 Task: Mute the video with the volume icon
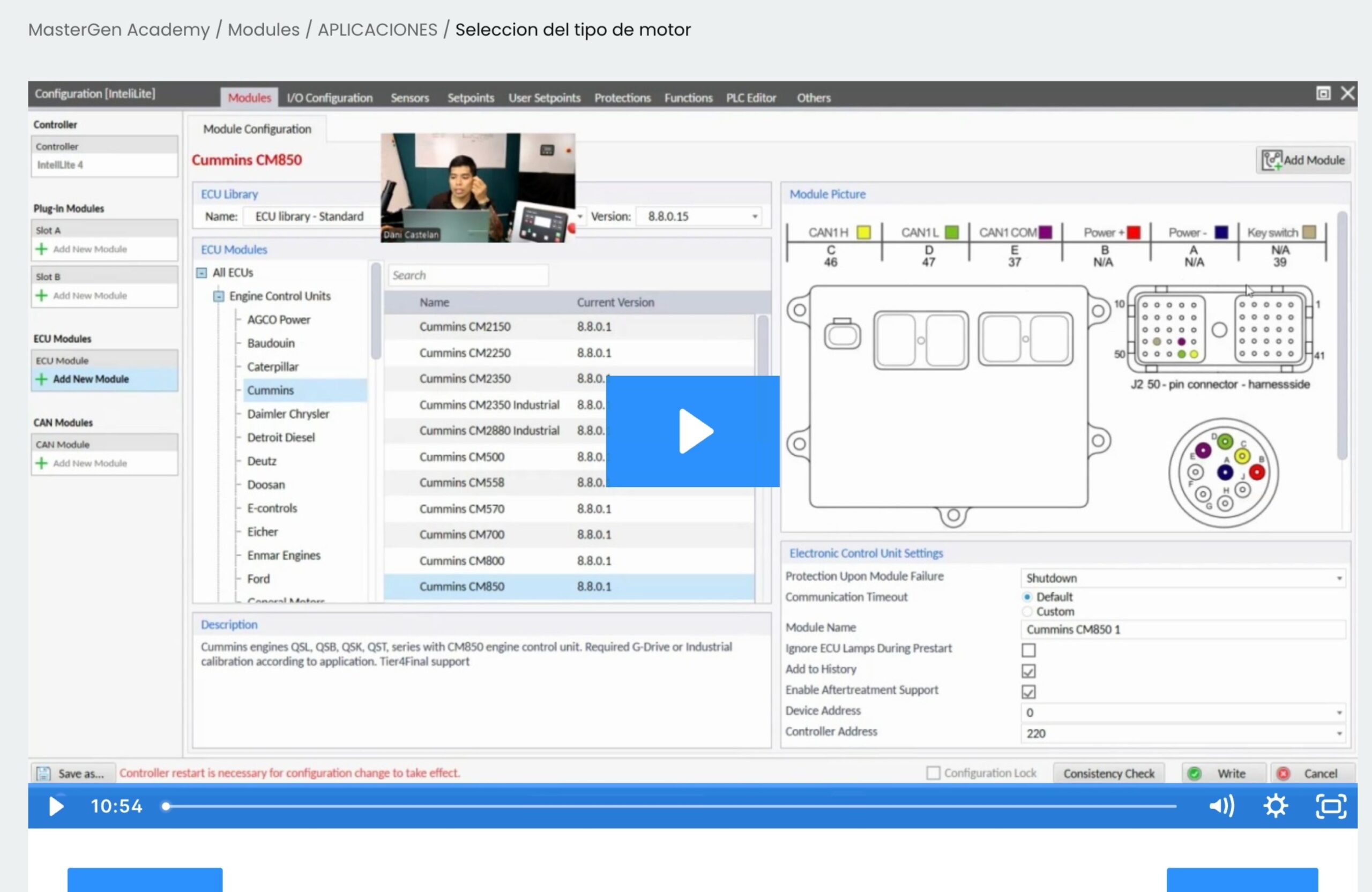point(1221,806)
